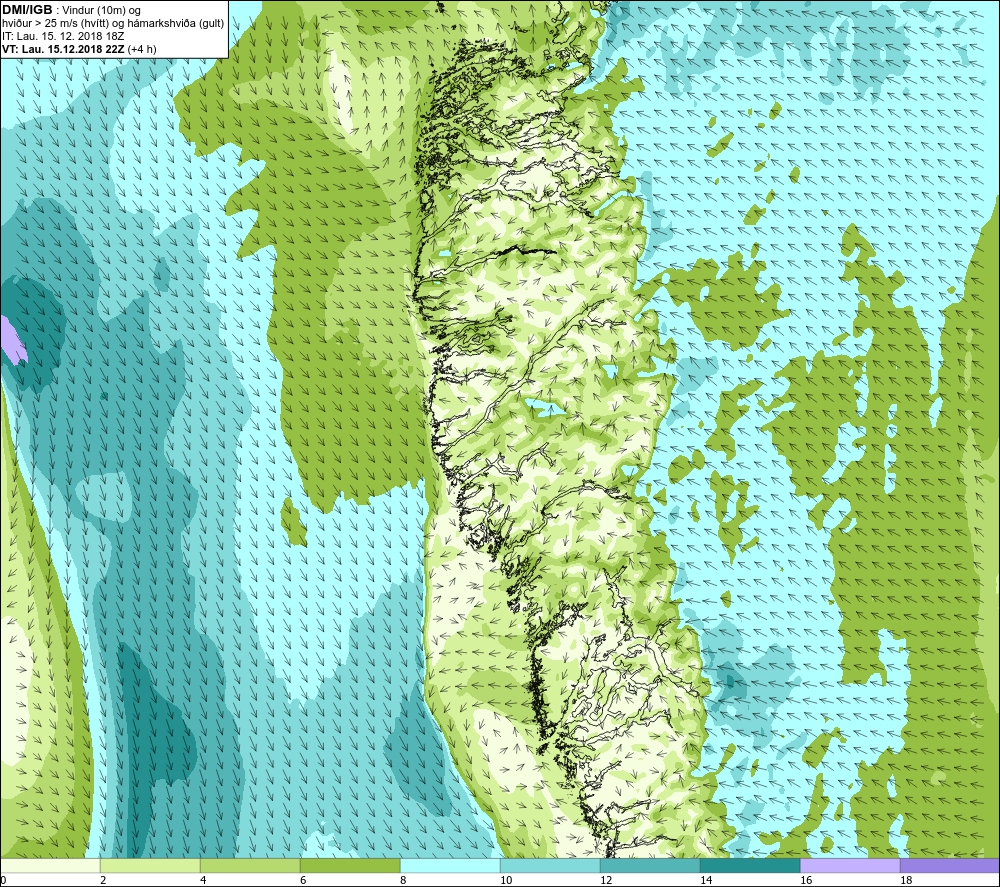
Task: Click the scale label "14"
Action: pos(706,881)
